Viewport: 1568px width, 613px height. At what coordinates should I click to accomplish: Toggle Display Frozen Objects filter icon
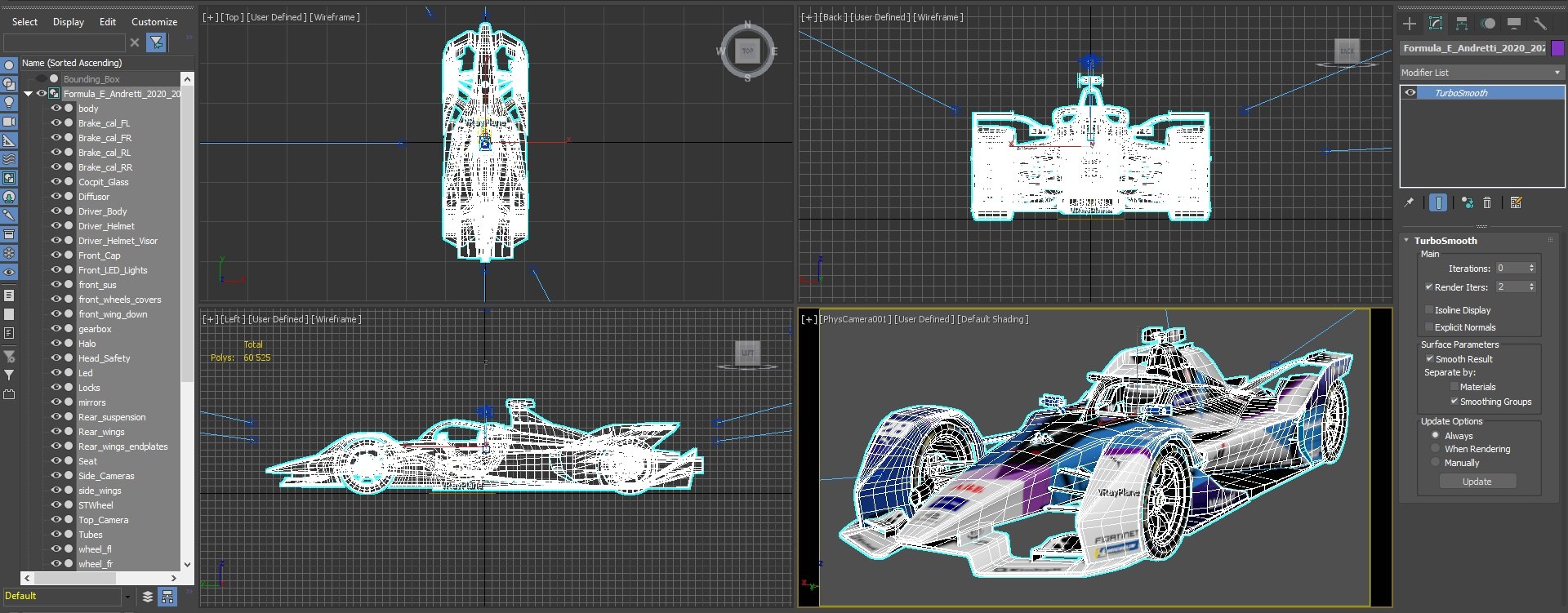pyautogui.click(x=9, y=253)
